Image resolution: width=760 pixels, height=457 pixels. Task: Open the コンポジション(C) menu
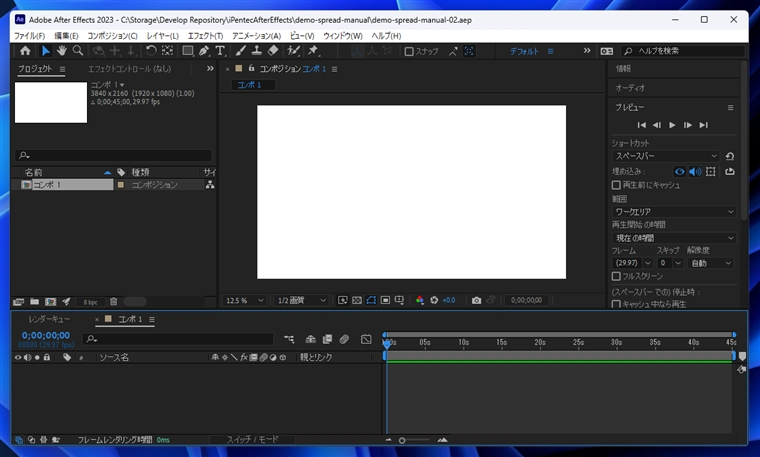112,36
